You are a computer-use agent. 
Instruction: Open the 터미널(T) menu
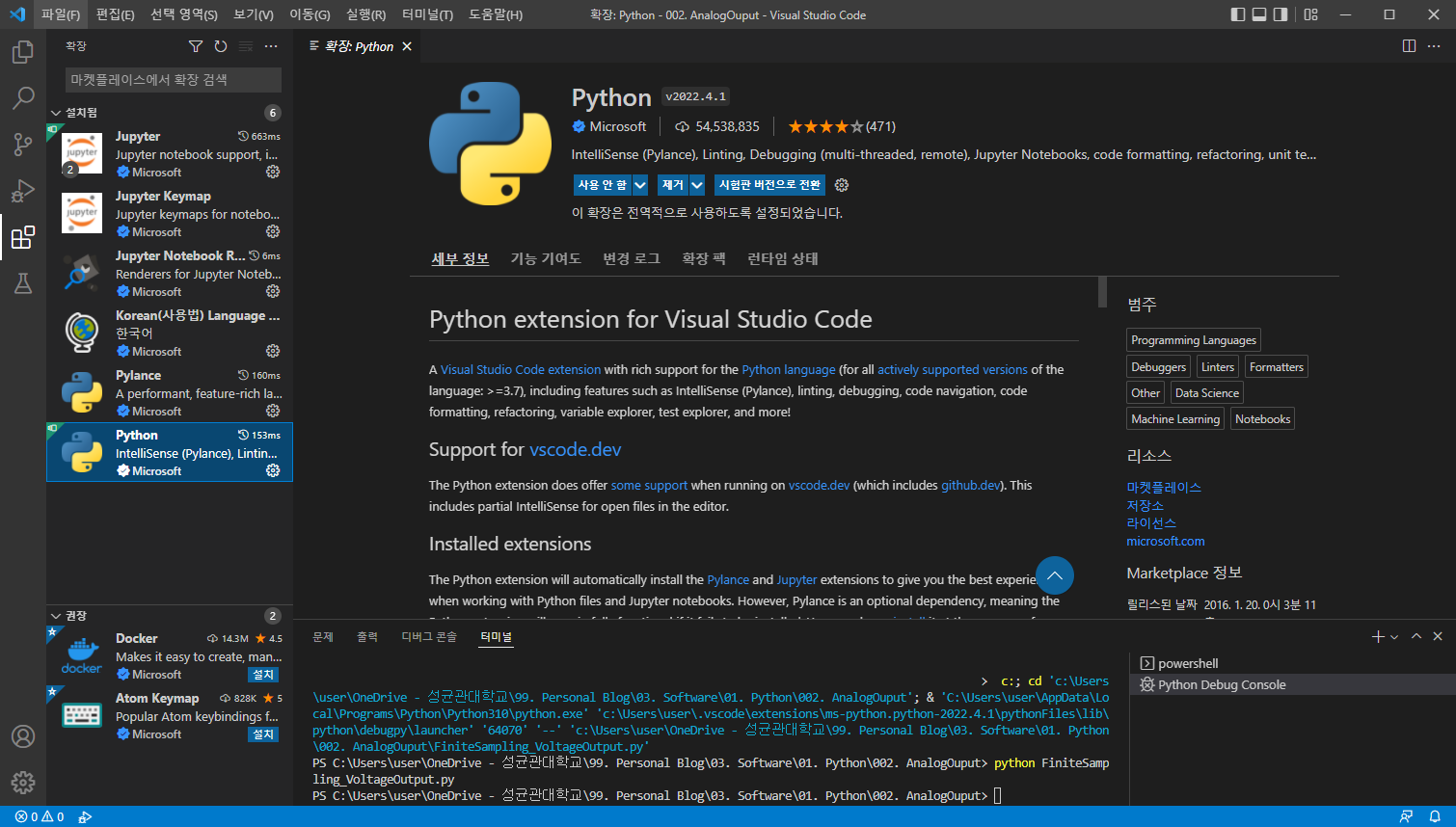[427, 14]
